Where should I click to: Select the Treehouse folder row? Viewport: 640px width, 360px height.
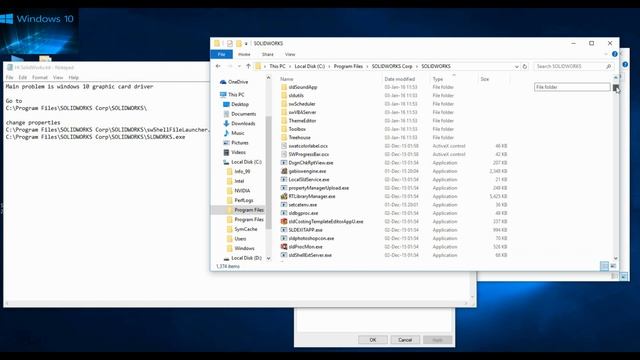coord(394,138)
